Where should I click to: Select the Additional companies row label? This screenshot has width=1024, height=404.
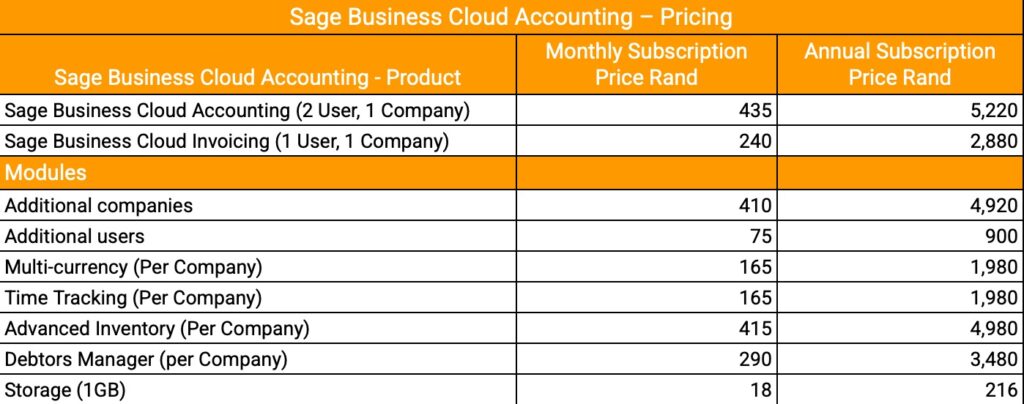pyautogui.click(x=99, y=205)
